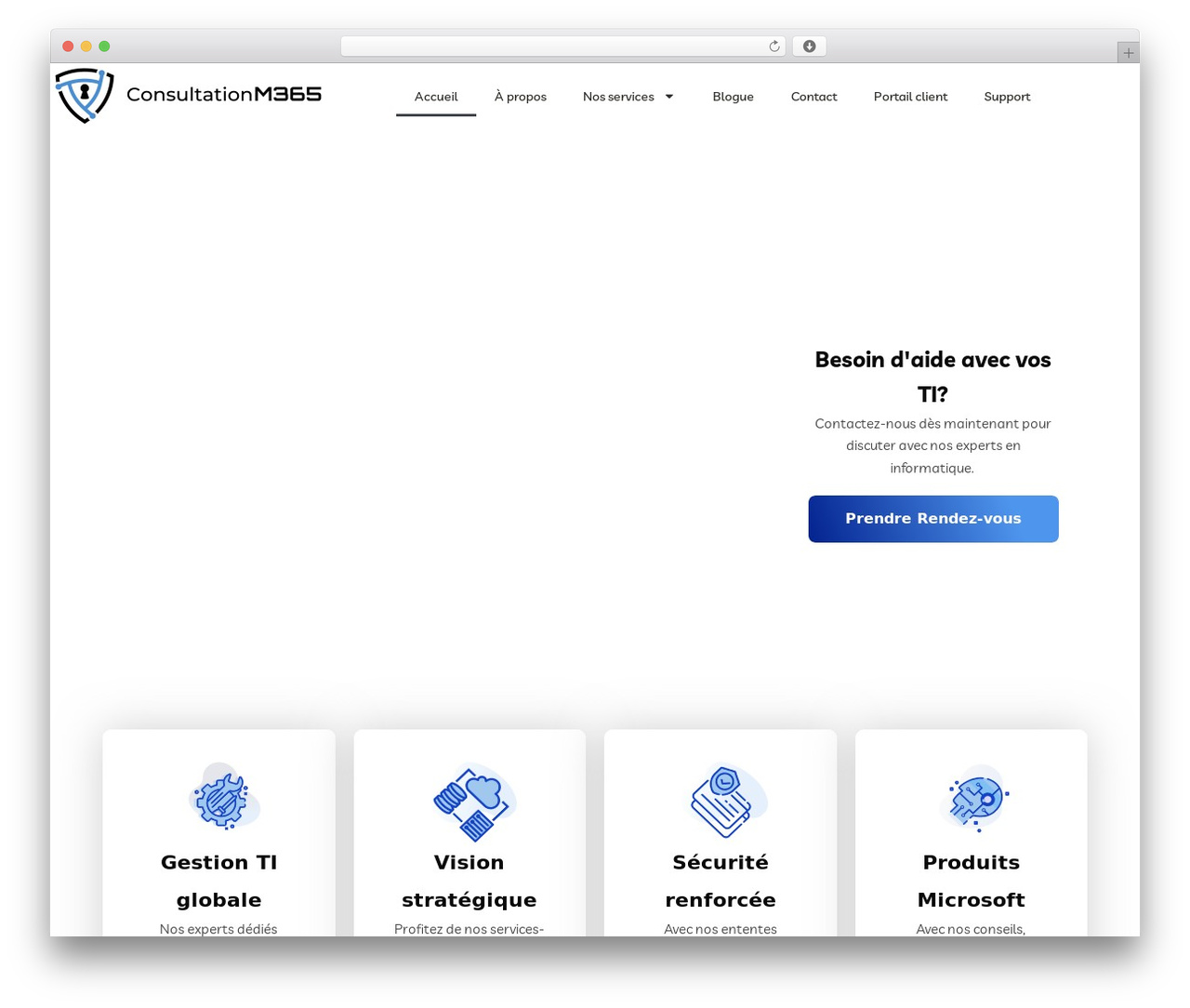
Task: Select the Vision stratégique heading
Action: point(469,881)
